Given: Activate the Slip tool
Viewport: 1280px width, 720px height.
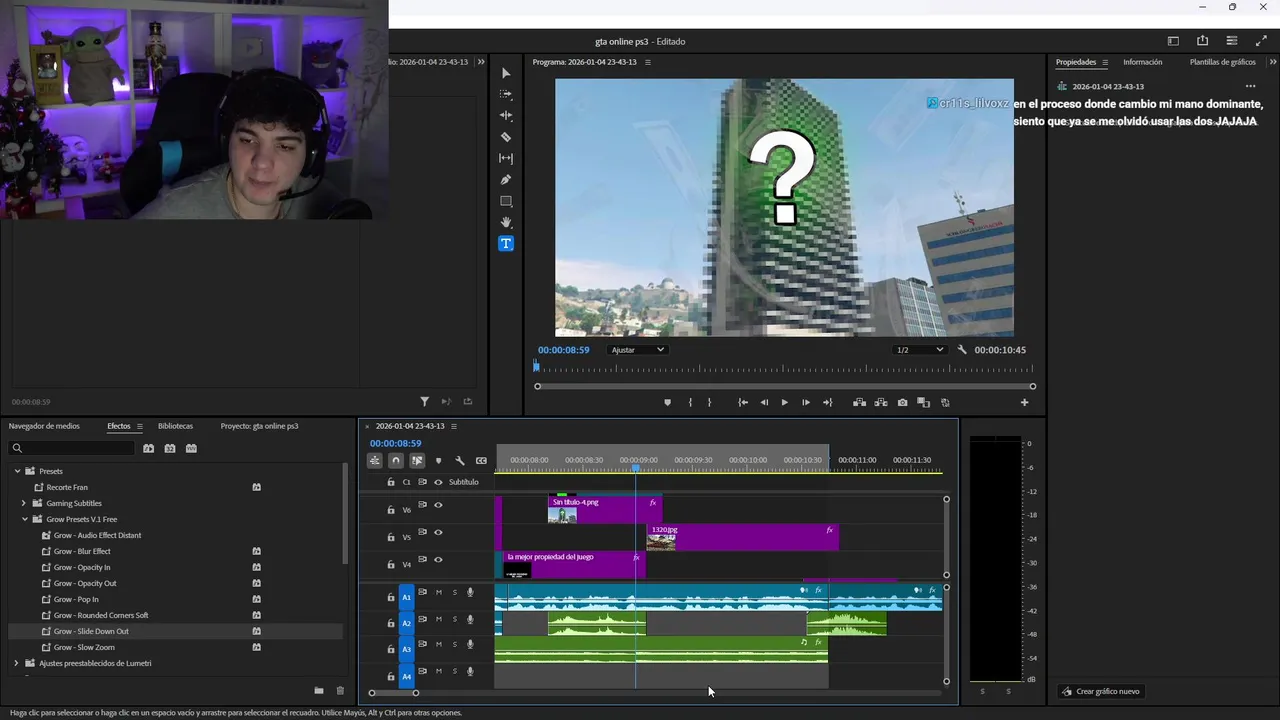Looking at the screenshot, I should point(506,158).
